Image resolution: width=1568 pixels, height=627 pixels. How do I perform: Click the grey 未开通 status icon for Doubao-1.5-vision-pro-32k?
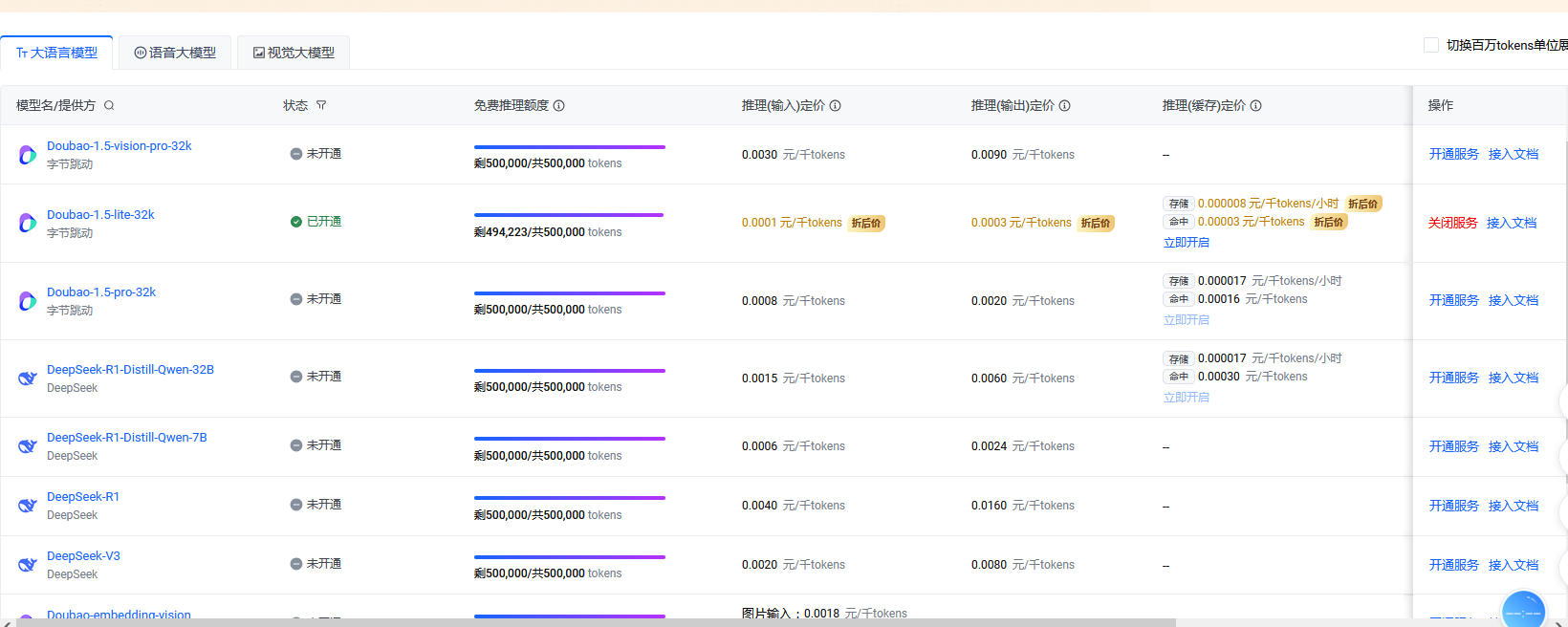coord(296,154)
